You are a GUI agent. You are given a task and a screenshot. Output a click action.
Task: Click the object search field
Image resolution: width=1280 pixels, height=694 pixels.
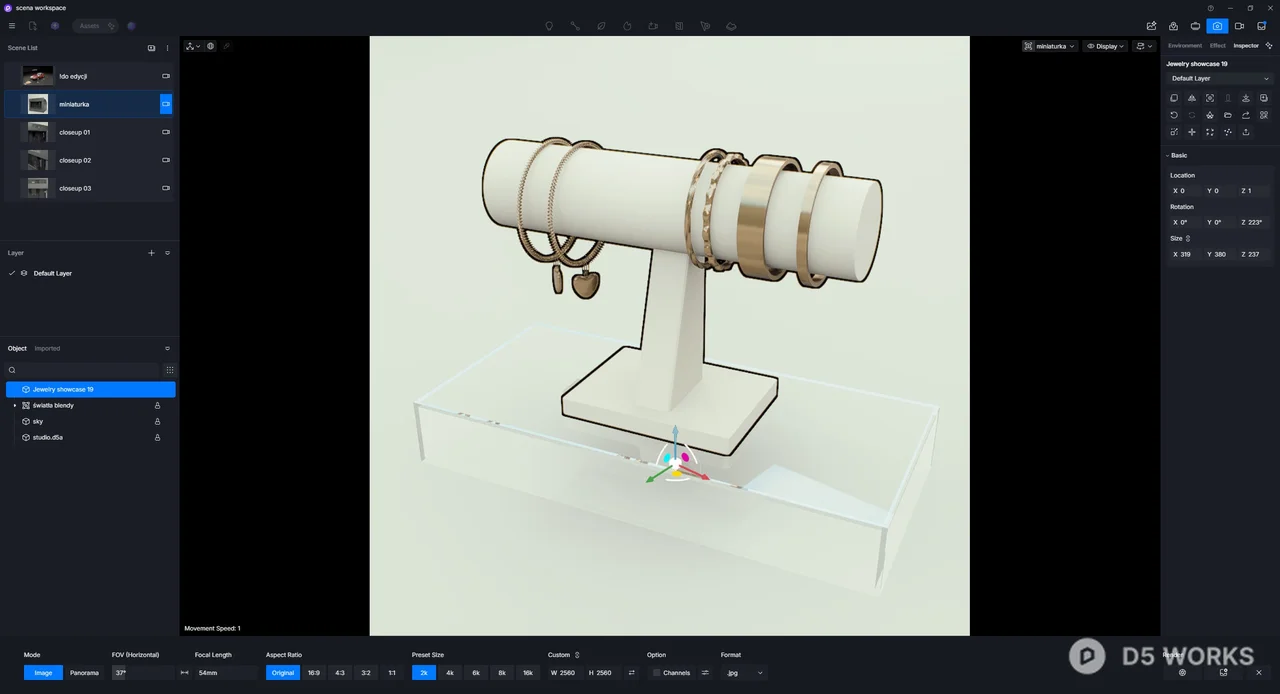coord(83,370)
